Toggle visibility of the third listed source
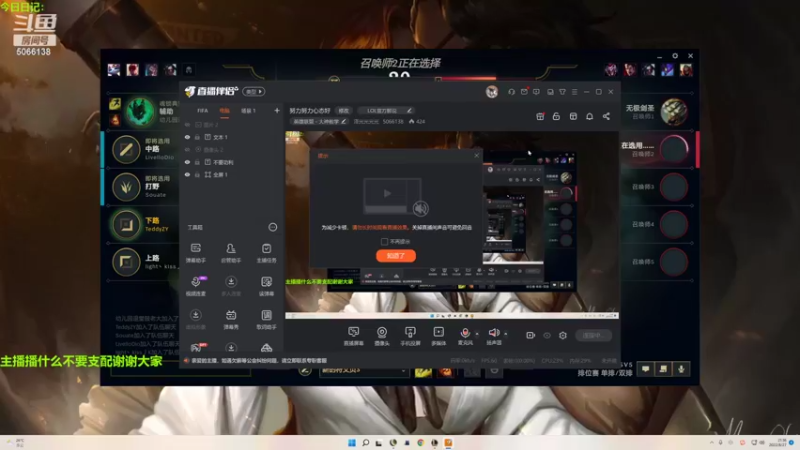Image resolution: width=800 pixels, height=450 pixels. pos(187,149)
